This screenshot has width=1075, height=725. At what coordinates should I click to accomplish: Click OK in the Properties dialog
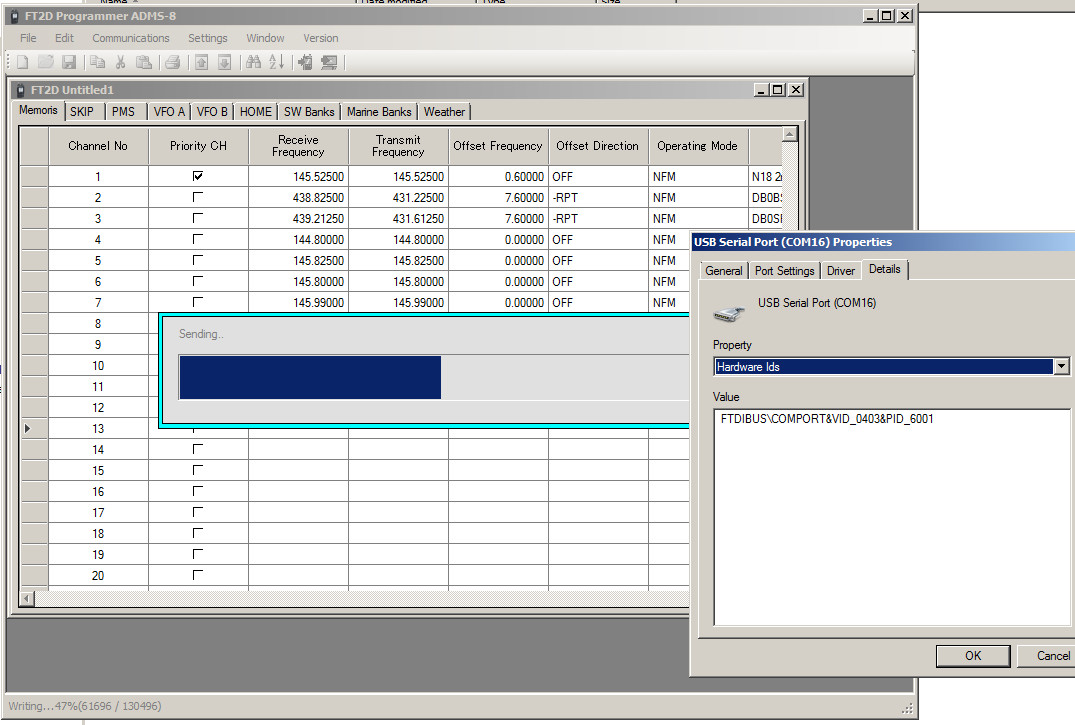click(973, 656)
